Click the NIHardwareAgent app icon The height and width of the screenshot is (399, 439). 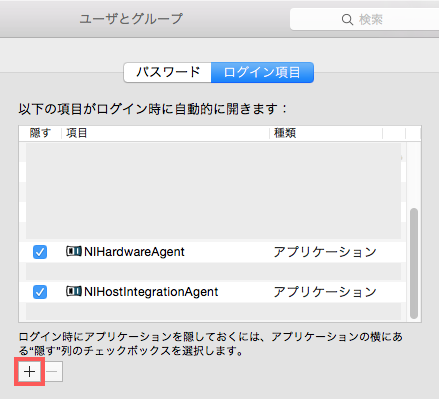pos(73,251)
